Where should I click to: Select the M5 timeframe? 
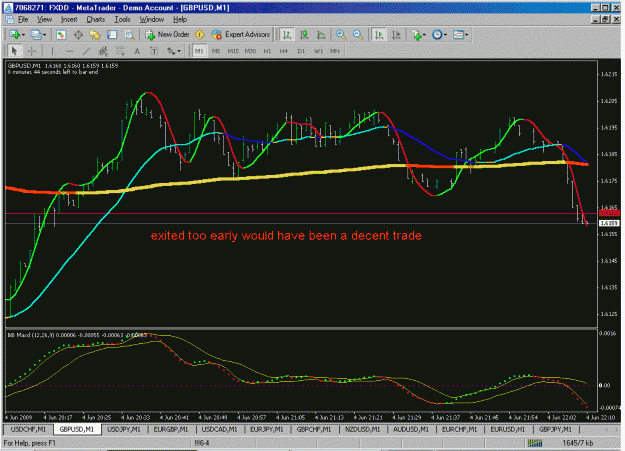pyautogui.click(x=216, y=51)
